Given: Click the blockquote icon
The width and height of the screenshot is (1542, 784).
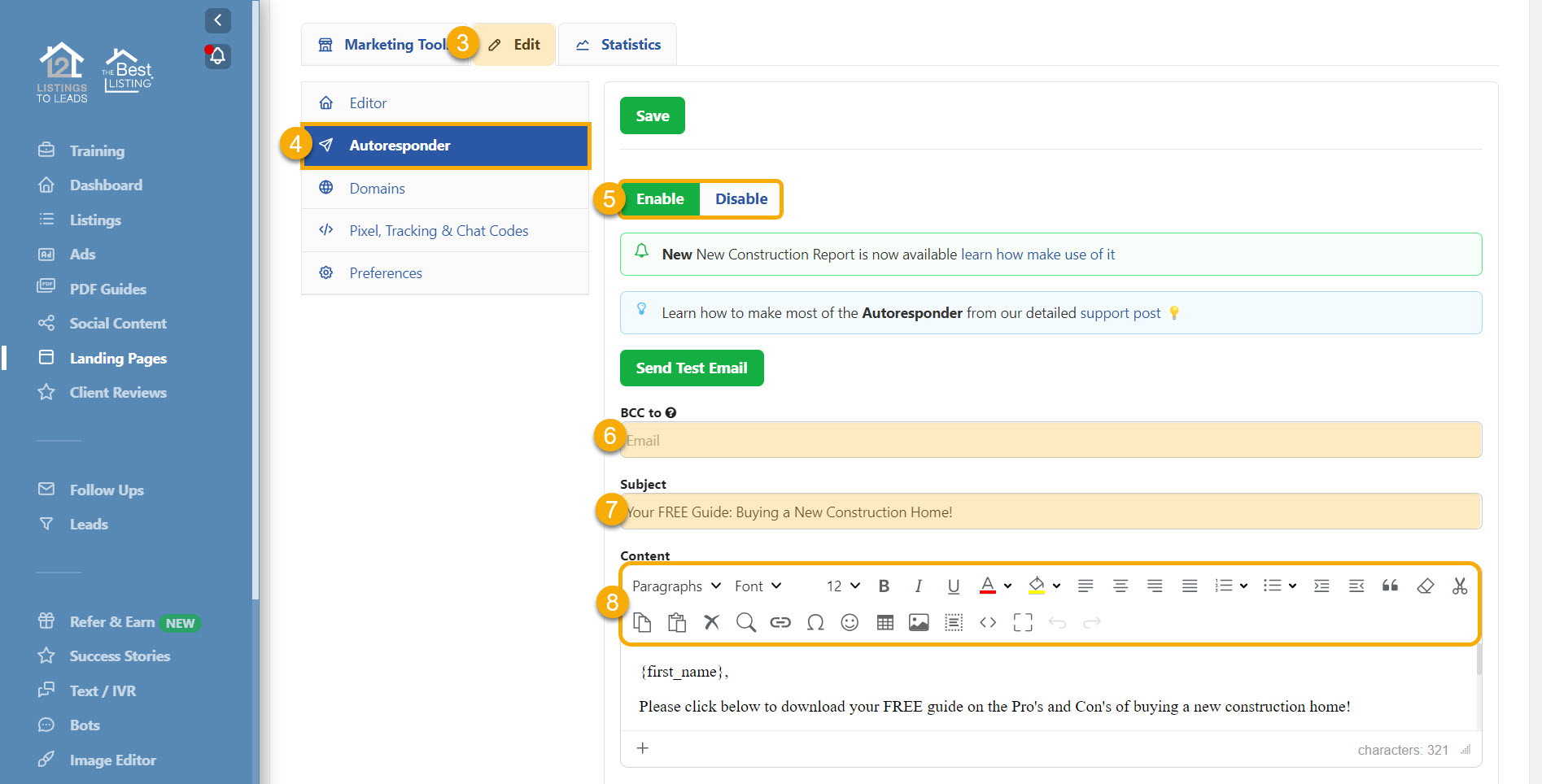Looking at the screenshot, I should [1390, 586].
